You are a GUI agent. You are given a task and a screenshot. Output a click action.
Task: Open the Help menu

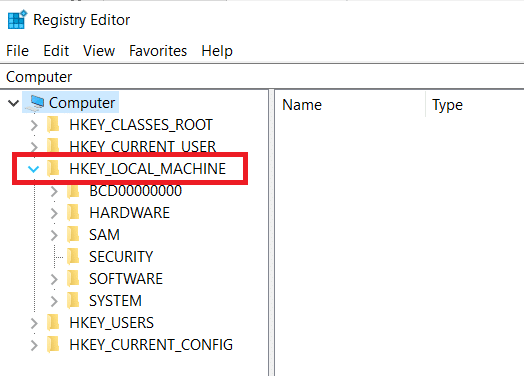click(217, 51)
